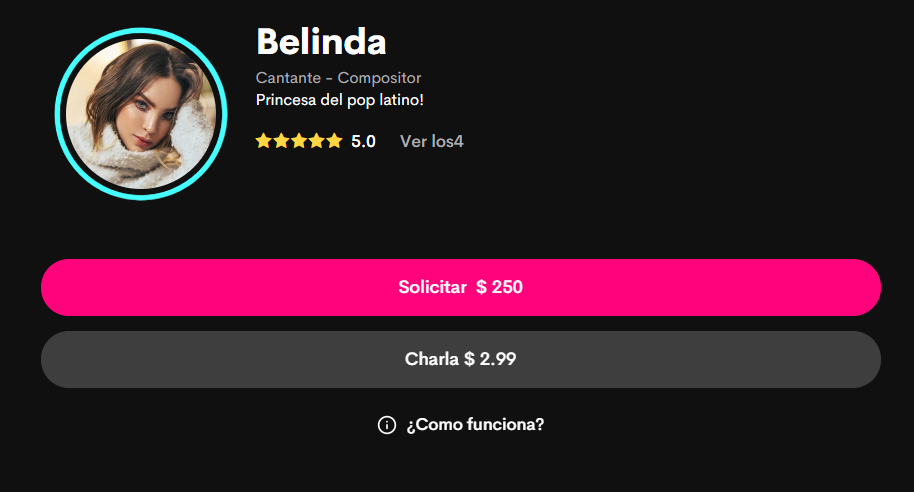Click the $ 250 price on the pink button
Screen dimensions: 914x492
tap(500, 287)
